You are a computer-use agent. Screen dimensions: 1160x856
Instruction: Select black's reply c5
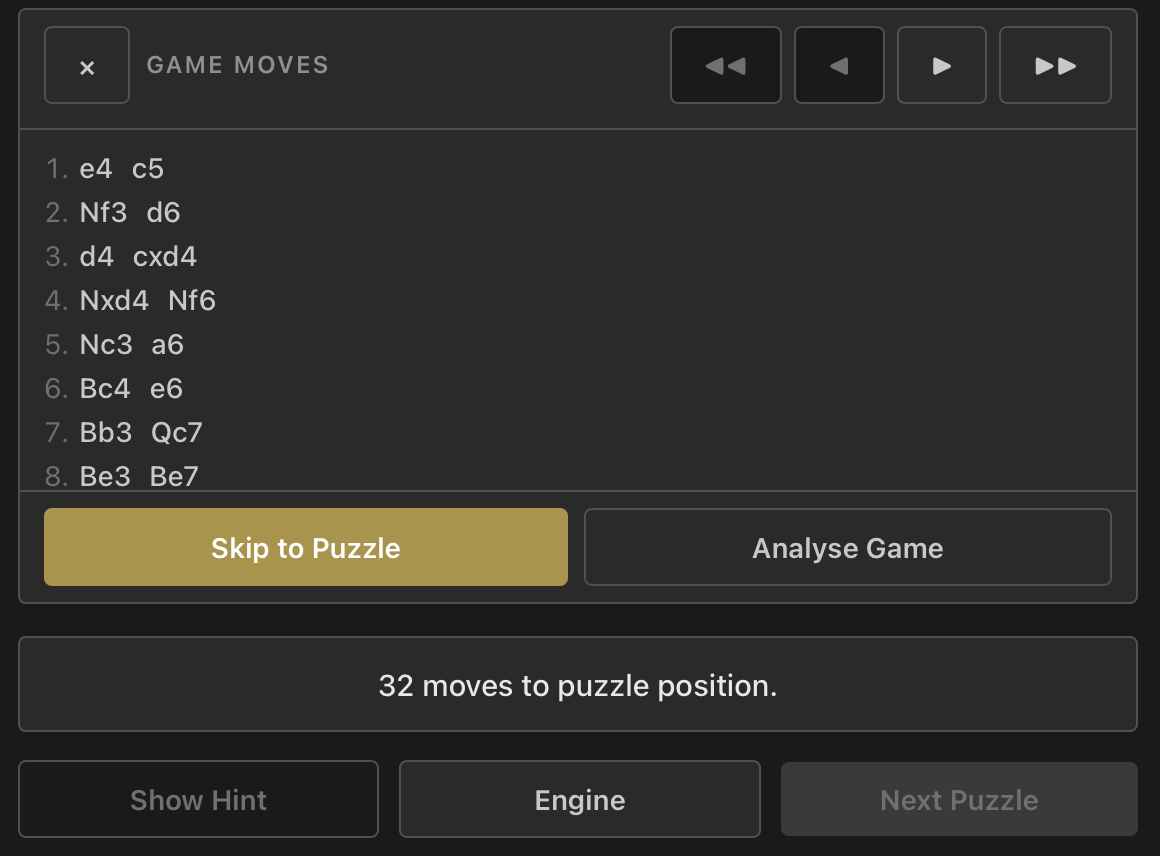pyautogui.click(x=148, y=169)
